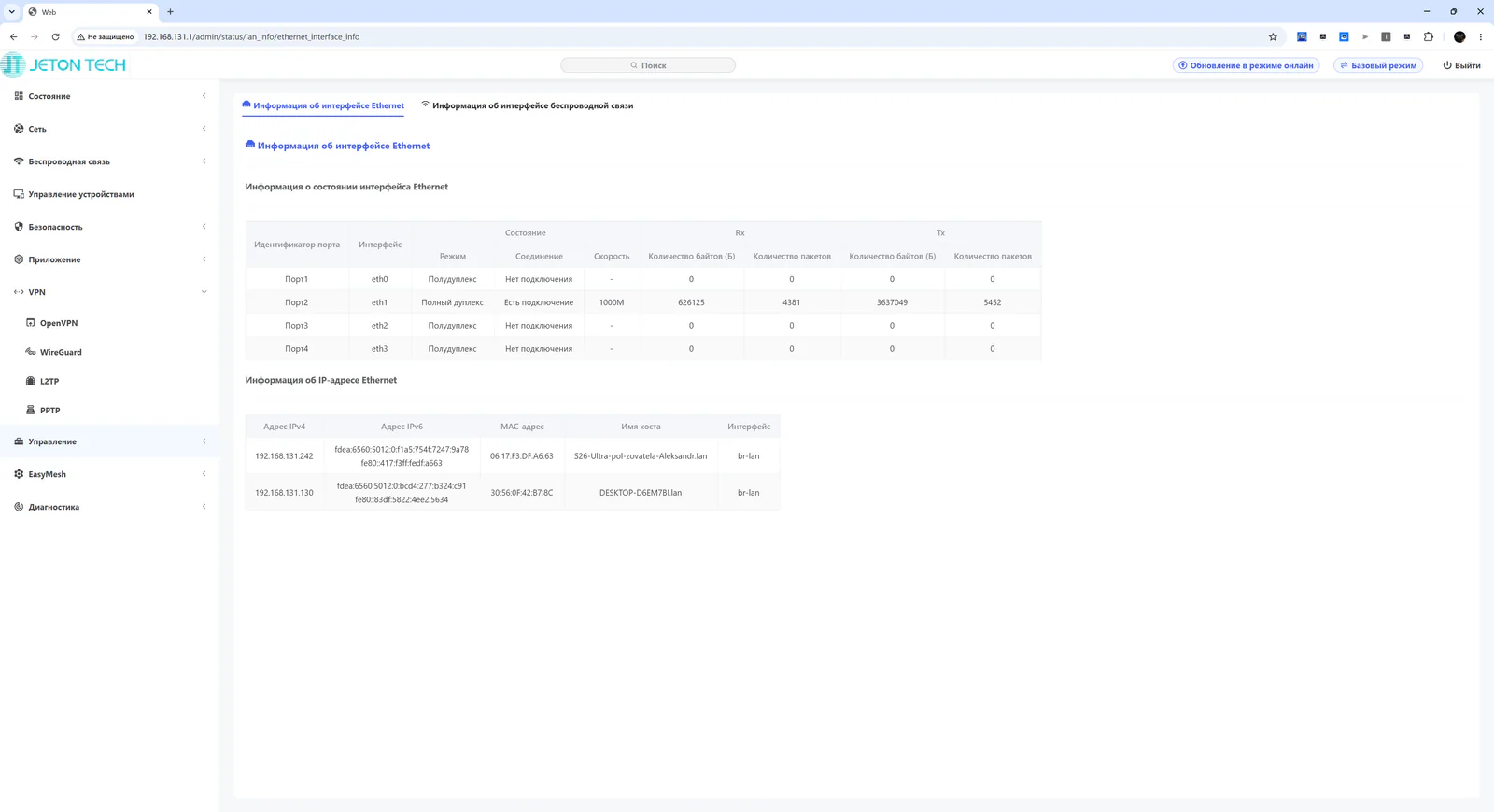
Task: Click the Диагностика icon
Action: [x=19, y=507]
